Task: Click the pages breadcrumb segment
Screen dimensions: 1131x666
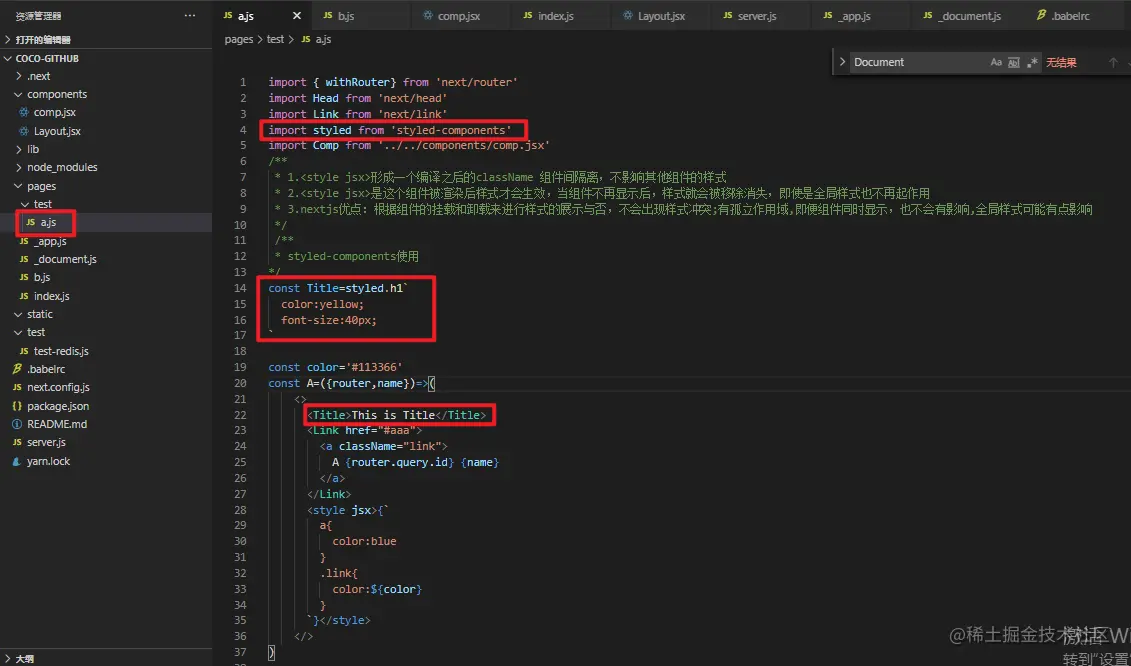Action: [239, 40]
